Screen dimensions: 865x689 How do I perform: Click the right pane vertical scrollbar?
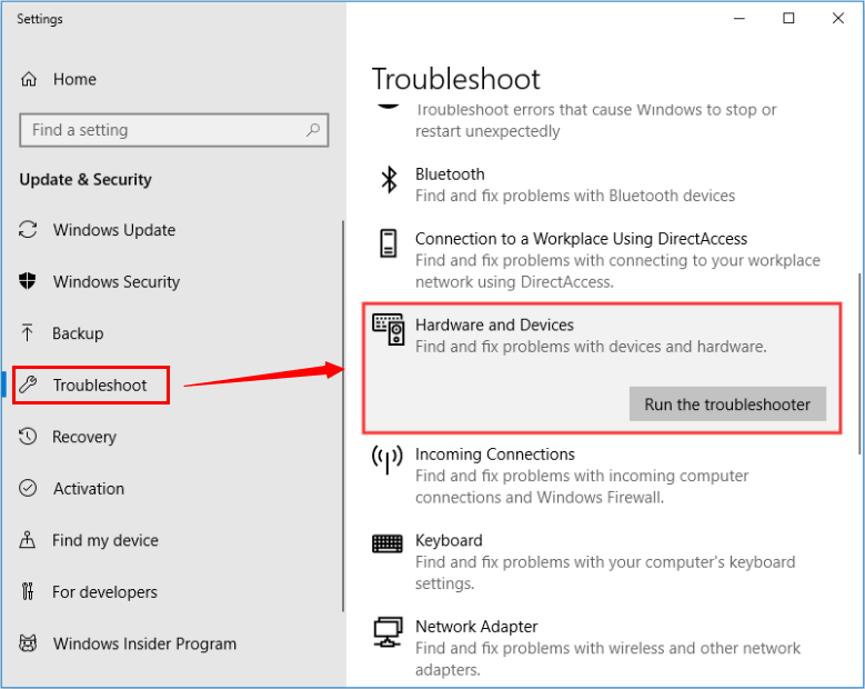[x=860, y=364]
